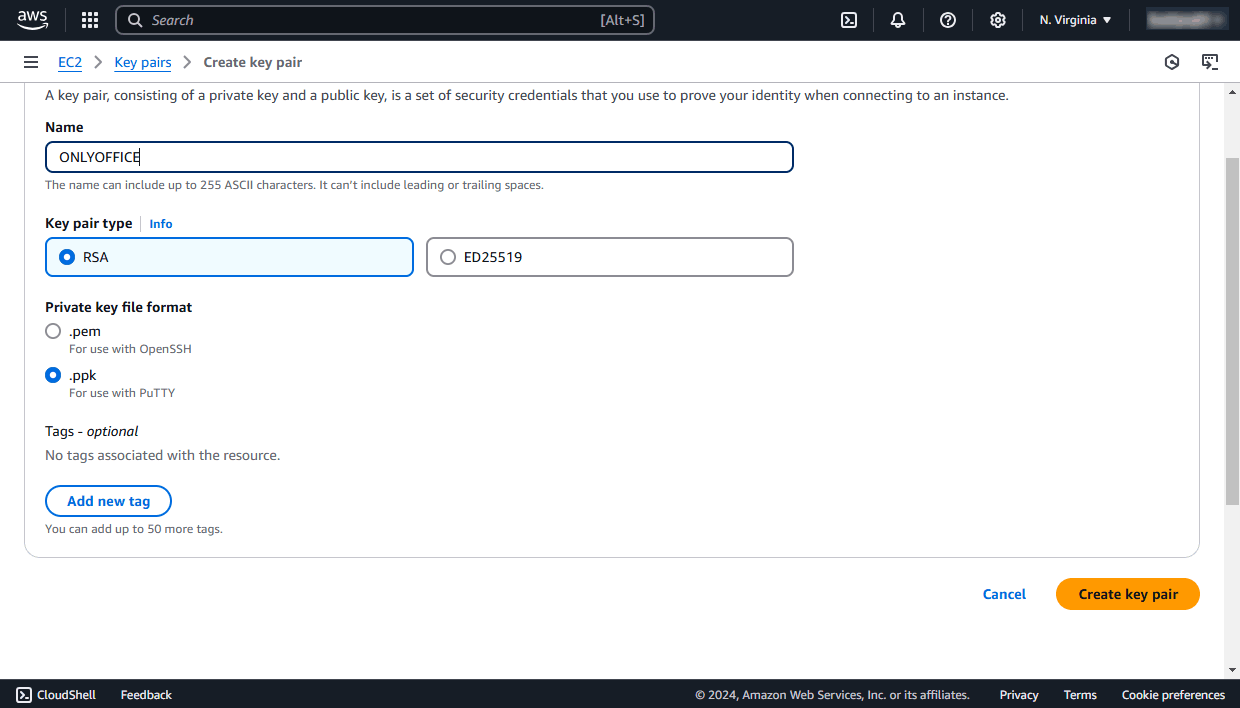Open the N. Virginia region dropdown
The image size is (1240, 708).
coord(1073,19)
